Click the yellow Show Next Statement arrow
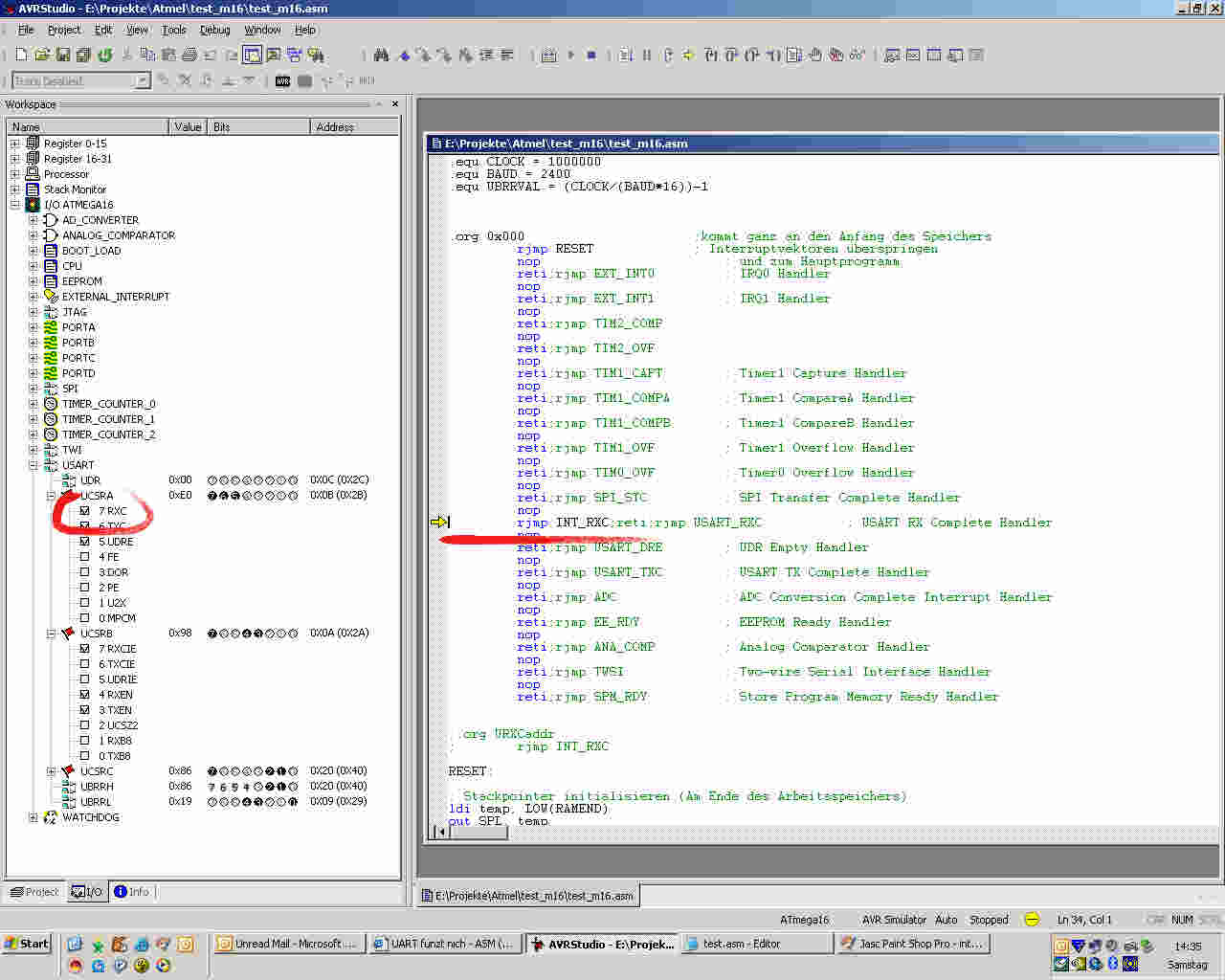The height and width of the screenshot is (980, 1225). coord(688,56)
